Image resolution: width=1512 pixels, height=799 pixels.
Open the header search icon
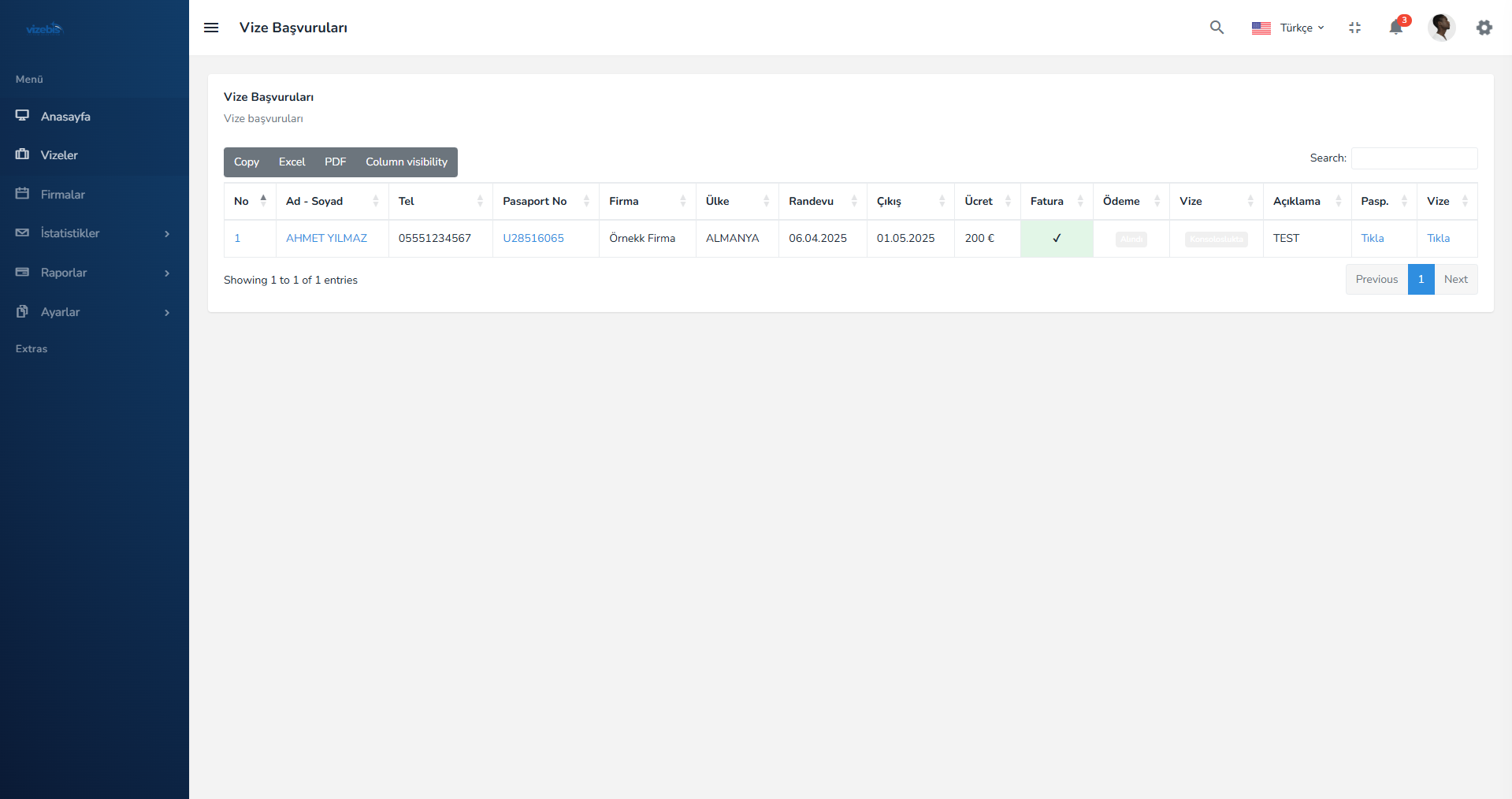click(x=1217, y=28)
